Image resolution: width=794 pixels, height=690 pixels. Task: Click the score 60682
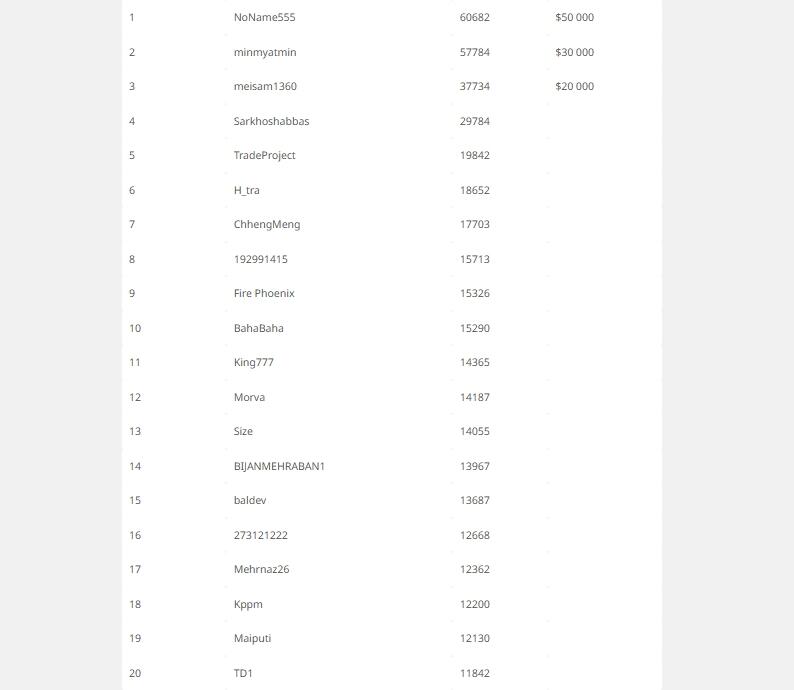pos(475,18)
